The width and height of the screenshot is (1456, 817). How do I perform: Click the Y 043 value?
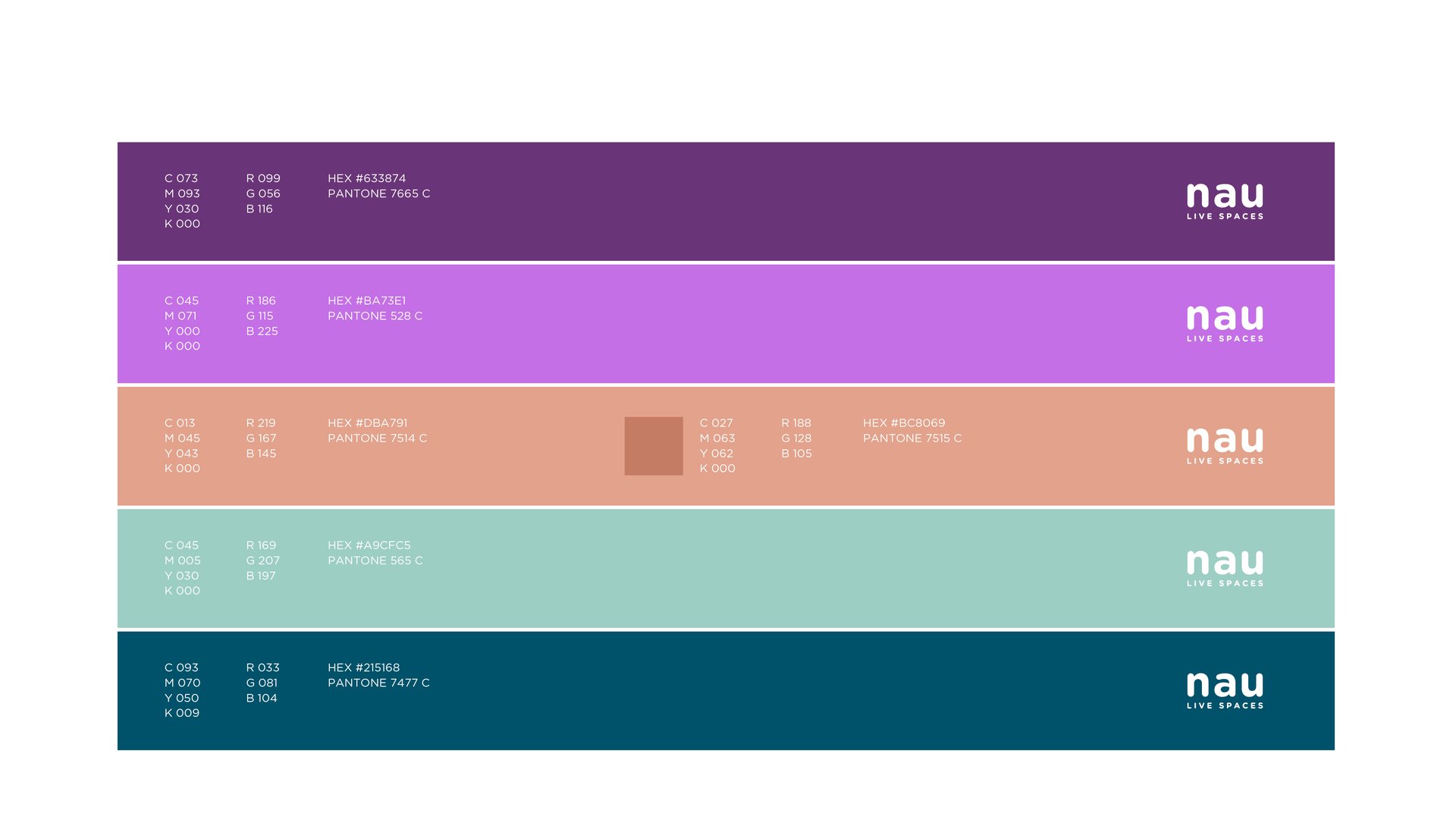tap(181, 453)
